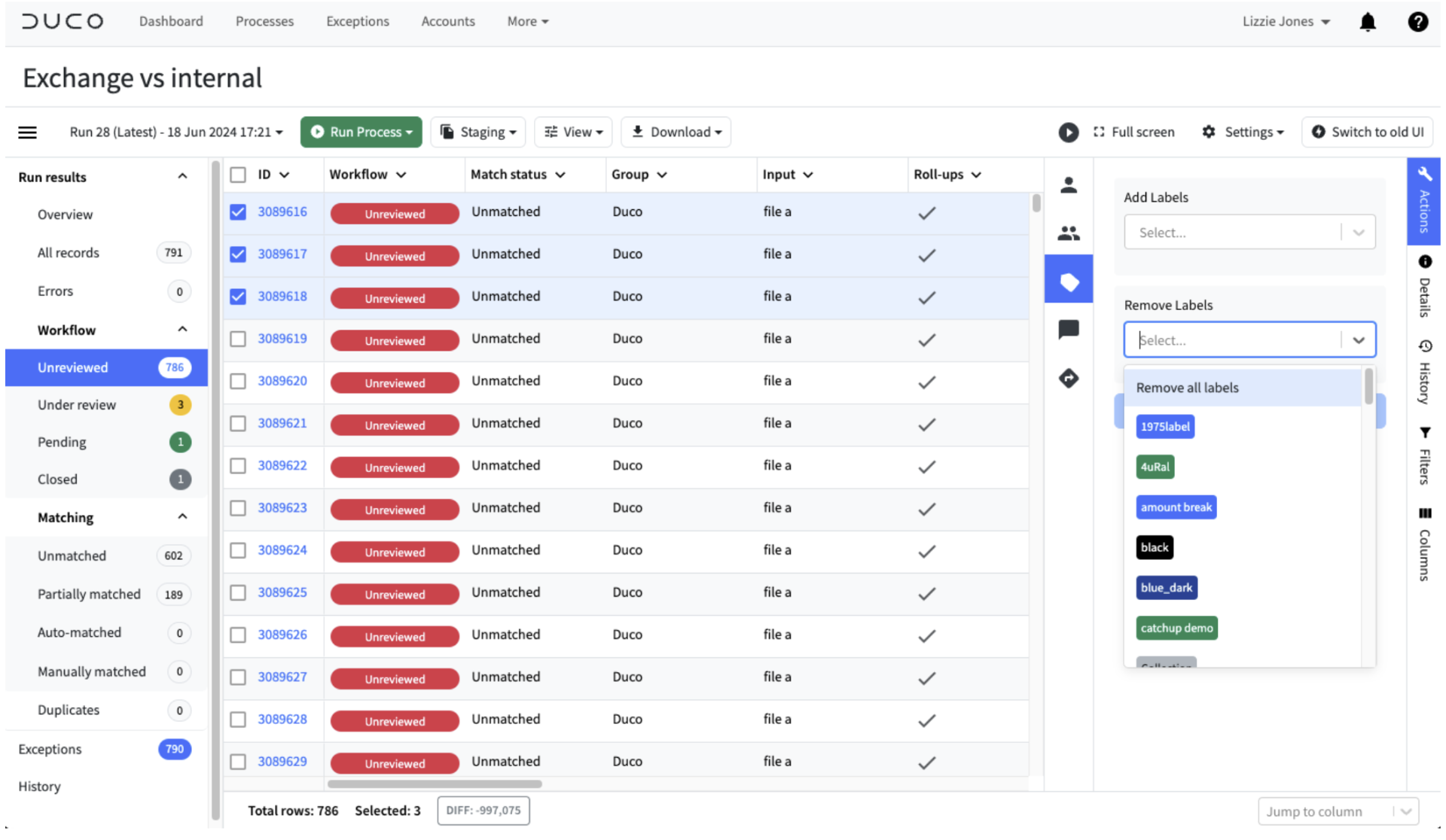Open record 3089617 link
Image resolution: width=1446 pixels, height=840 pixels.
coord(282,254)
